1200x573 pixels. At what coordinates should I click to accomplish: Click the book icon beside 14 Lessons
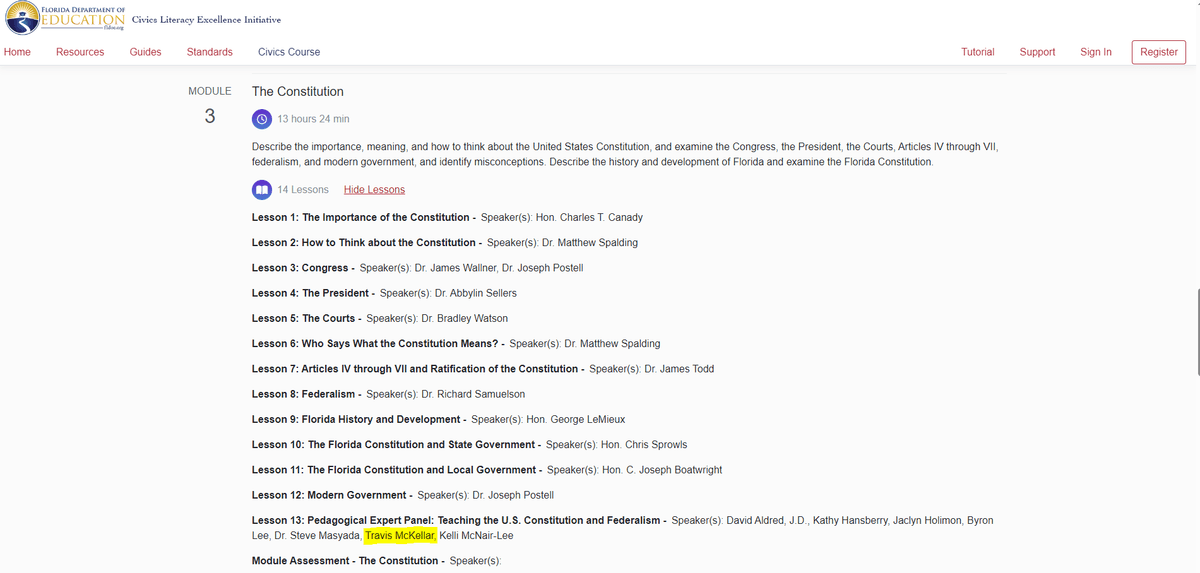[x=261, y=189]
